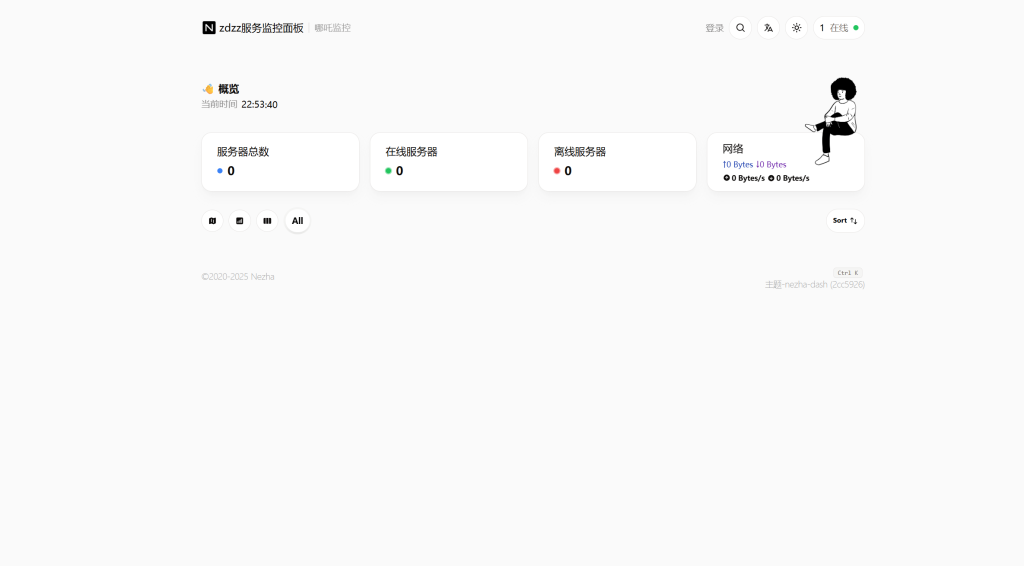Click the sitting character illustration
The height and width of the screenshot is (566, 1024).
pos(833,121)
